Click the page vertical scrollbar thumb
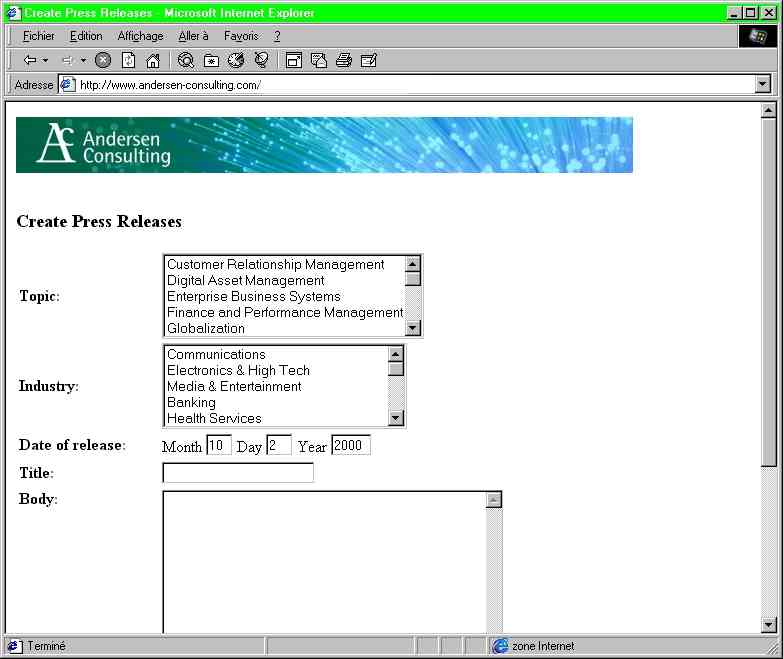Viewport: 783px width, 659px height. [x=769, y=292]
